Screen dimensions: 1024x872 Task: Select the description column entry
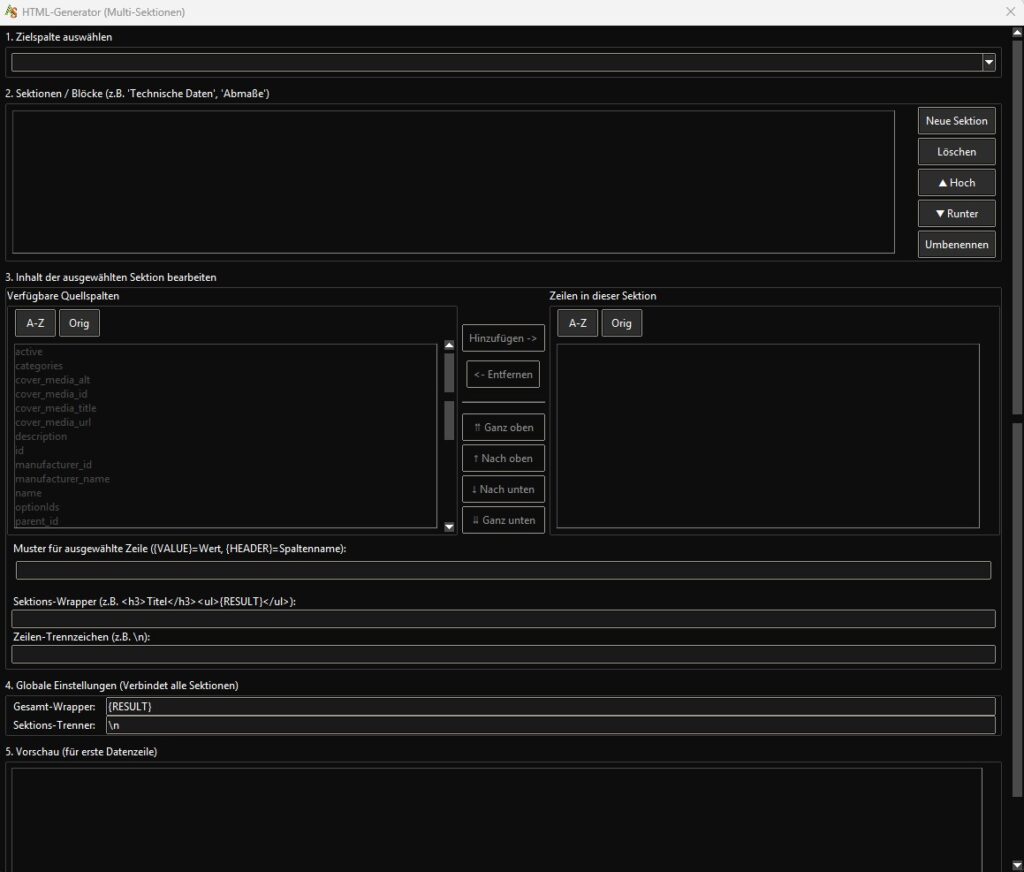41,436
